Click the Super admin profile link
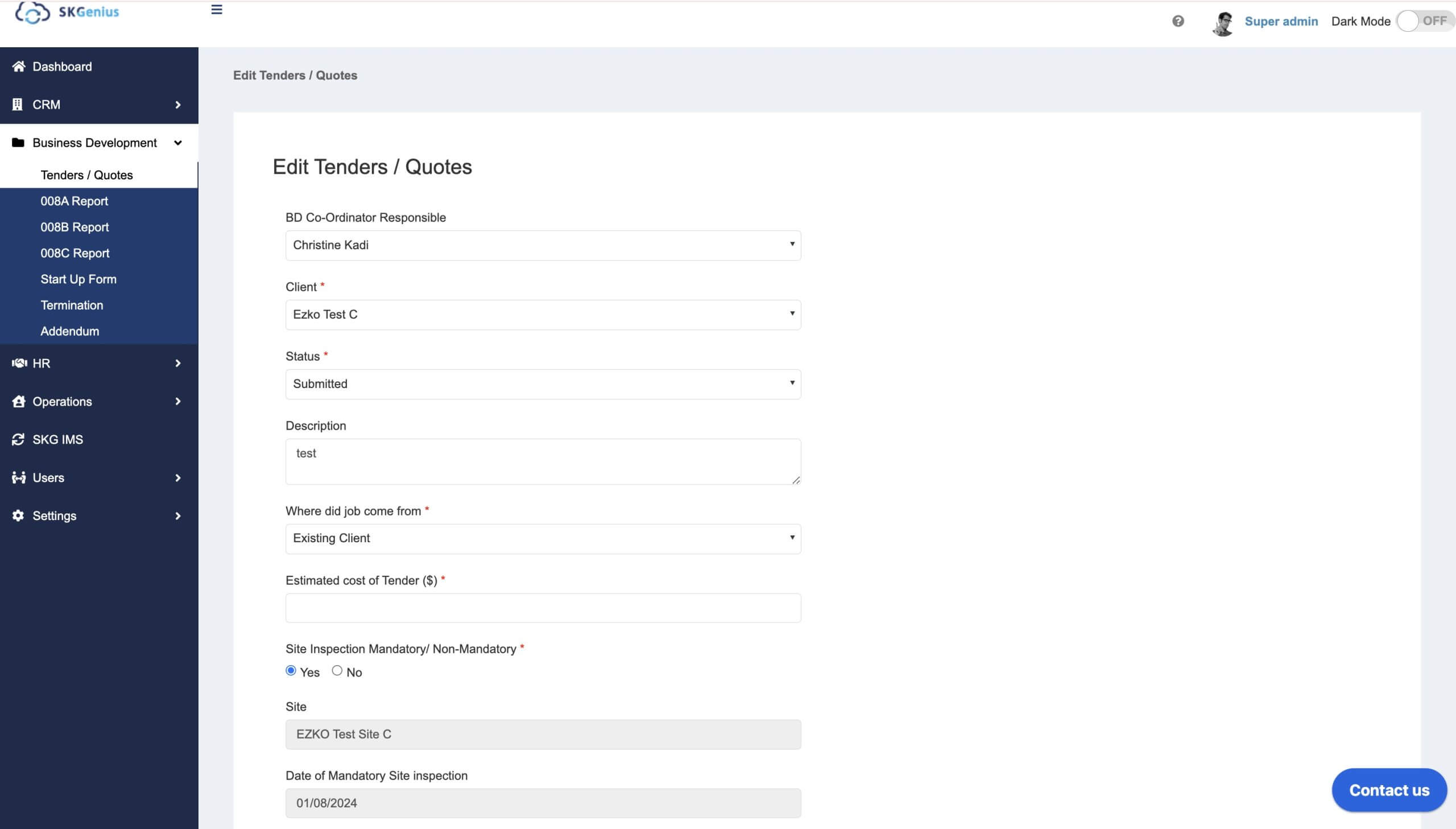 1281,20
